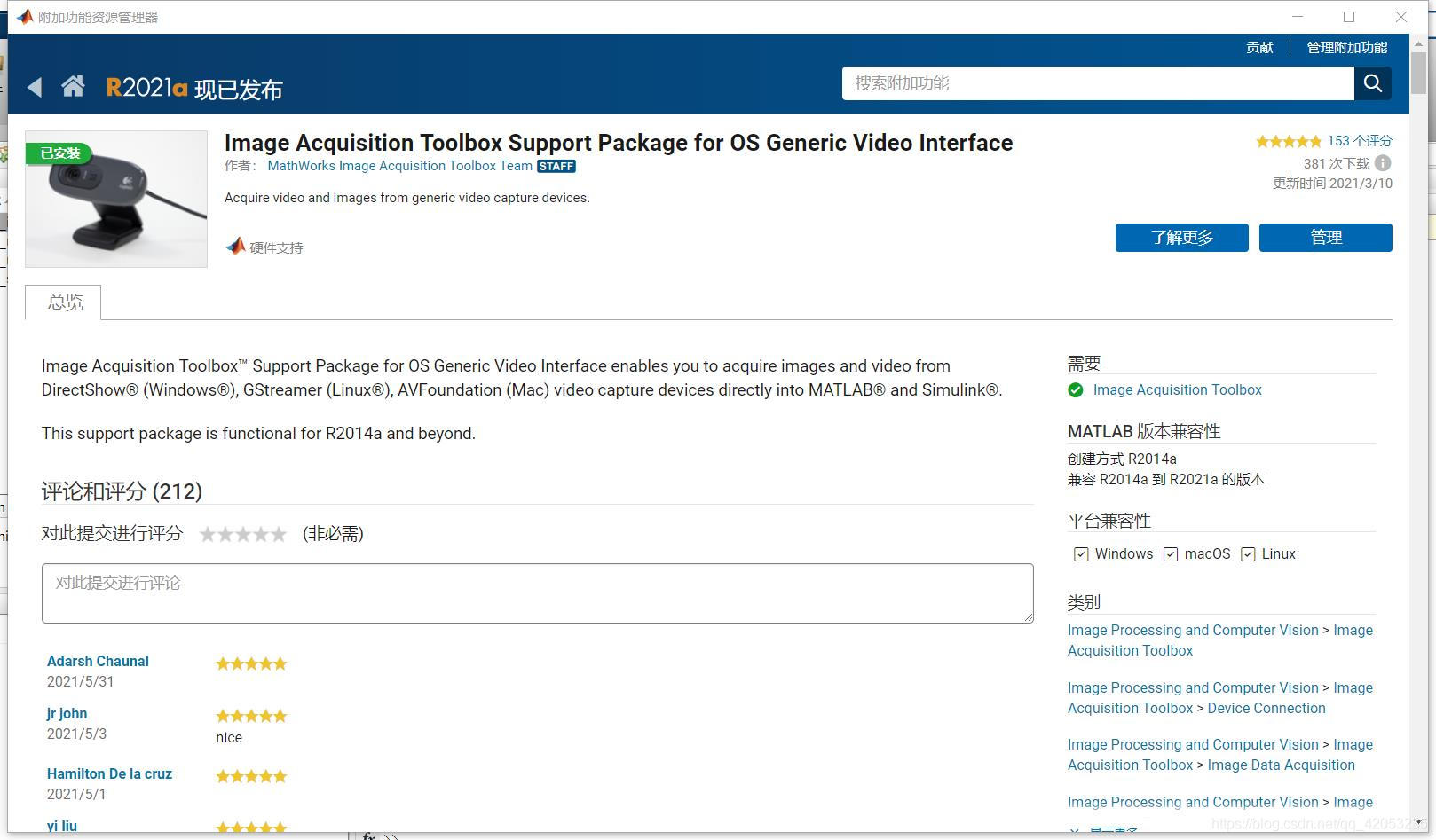Open the 总览 overview tab
This screenshot has width=1436, height=840.
tap(64, 302)
